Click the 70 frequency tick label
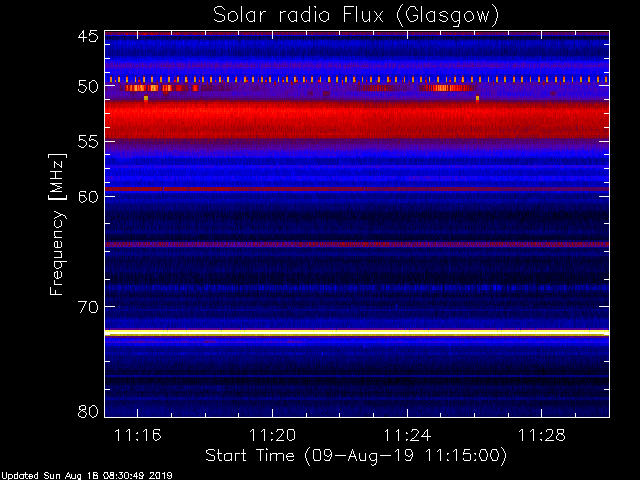Viewport: 640px width, 480px height. tap(88, 307)
